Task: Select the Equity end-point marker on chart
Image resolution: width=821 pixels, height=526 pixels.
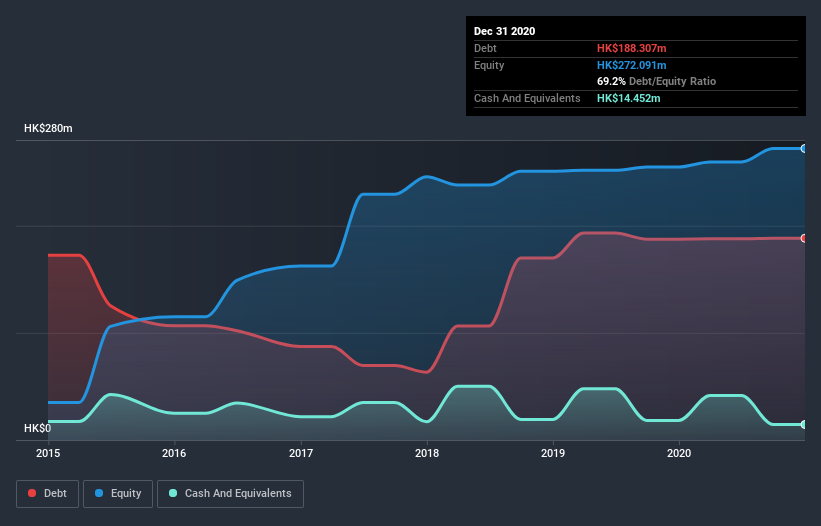Action: coord(804,149)
